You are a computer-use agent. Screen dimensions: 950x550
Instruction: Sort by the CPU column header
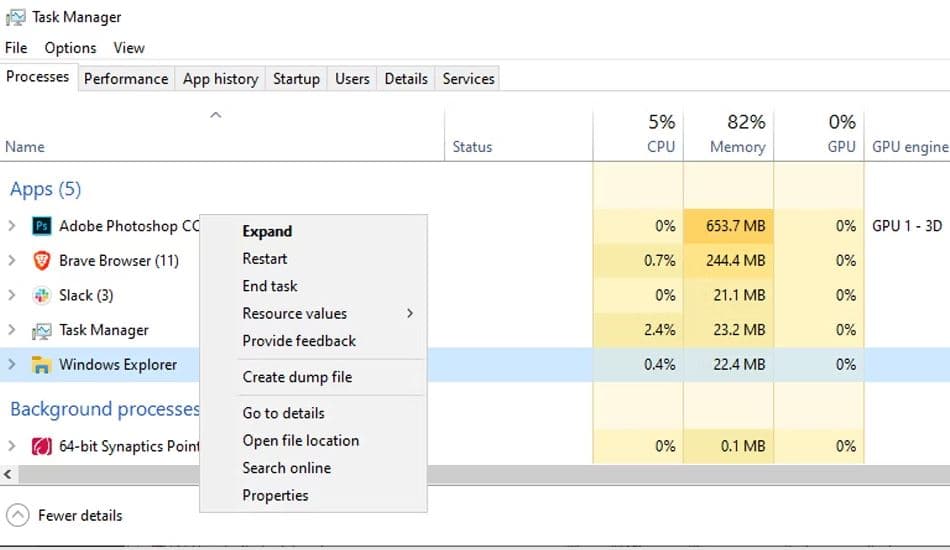638,135
